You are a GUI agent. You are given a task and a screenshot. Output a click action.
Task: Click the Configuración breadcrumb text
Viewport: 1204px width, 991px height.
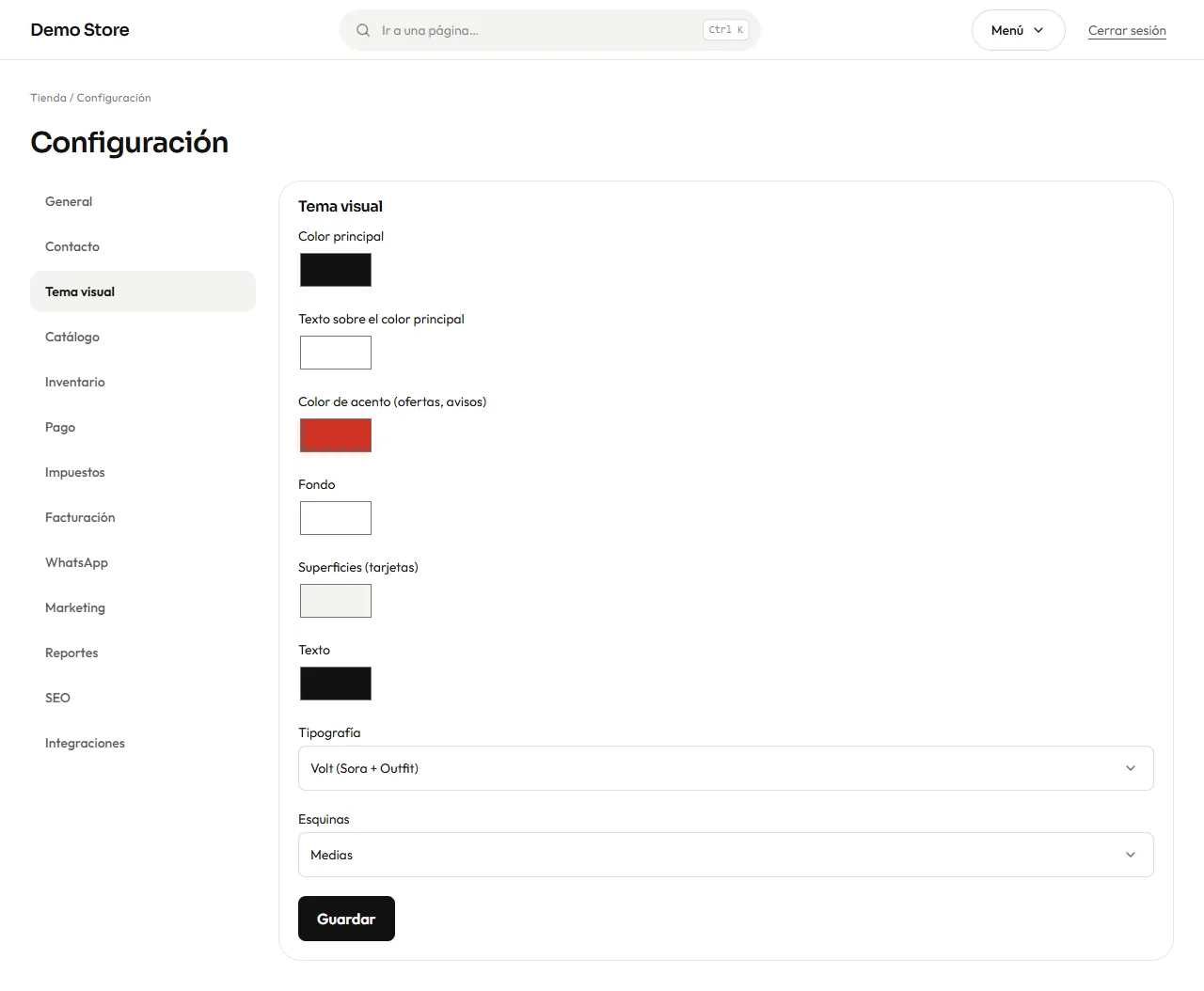(114, 98)
